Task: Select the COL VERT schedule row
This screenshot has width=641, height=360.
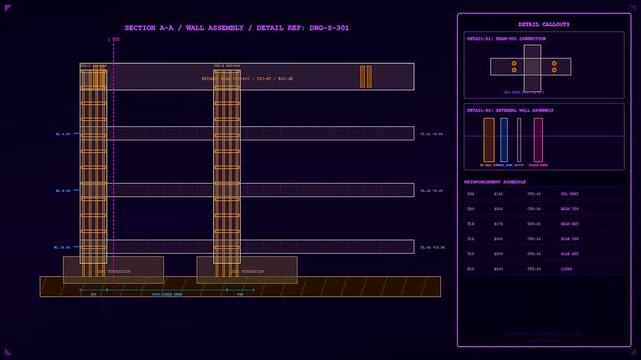Action: click(x=544, y=194)
